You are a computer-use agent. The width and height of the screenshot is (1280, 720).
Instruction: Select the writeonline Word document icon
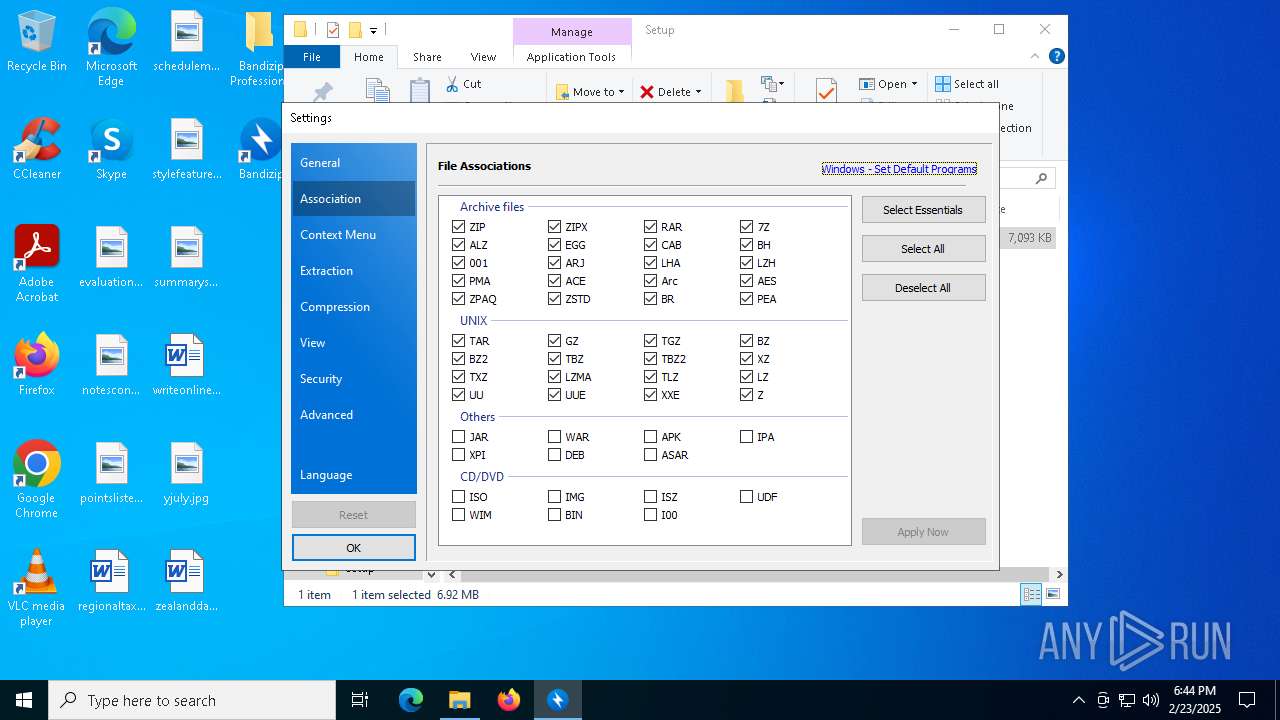pos(186,365)
